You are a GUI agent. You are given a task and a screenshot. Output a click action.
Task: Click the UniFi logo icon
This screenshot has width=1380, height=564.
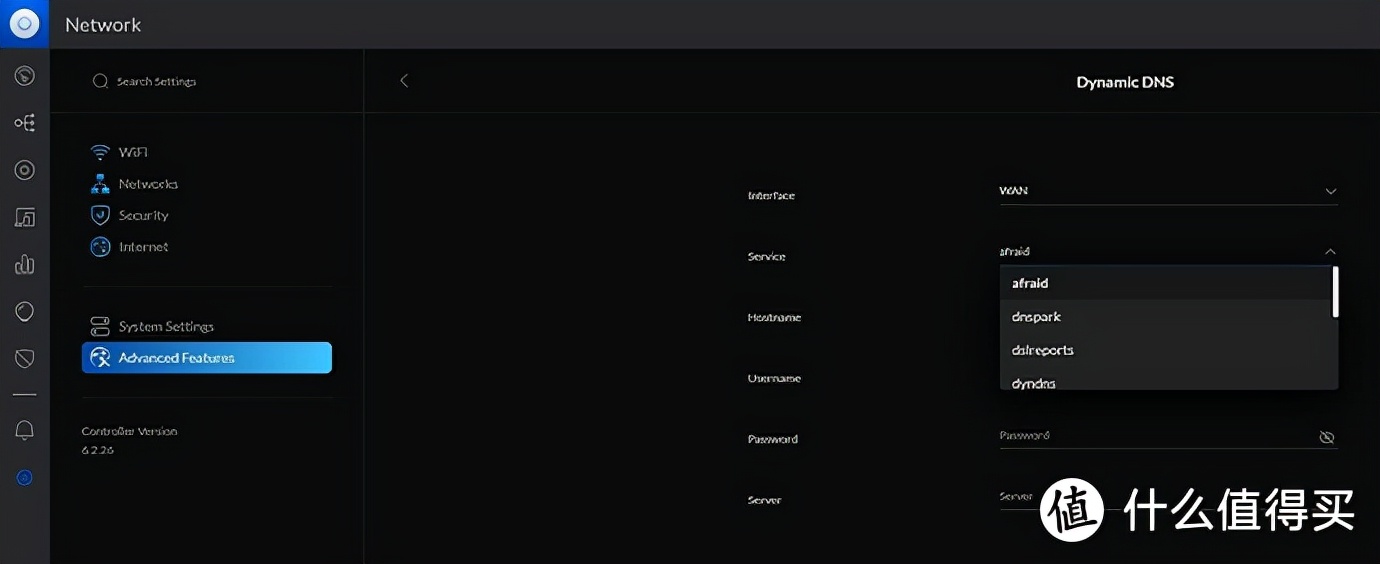coord(24,24)
